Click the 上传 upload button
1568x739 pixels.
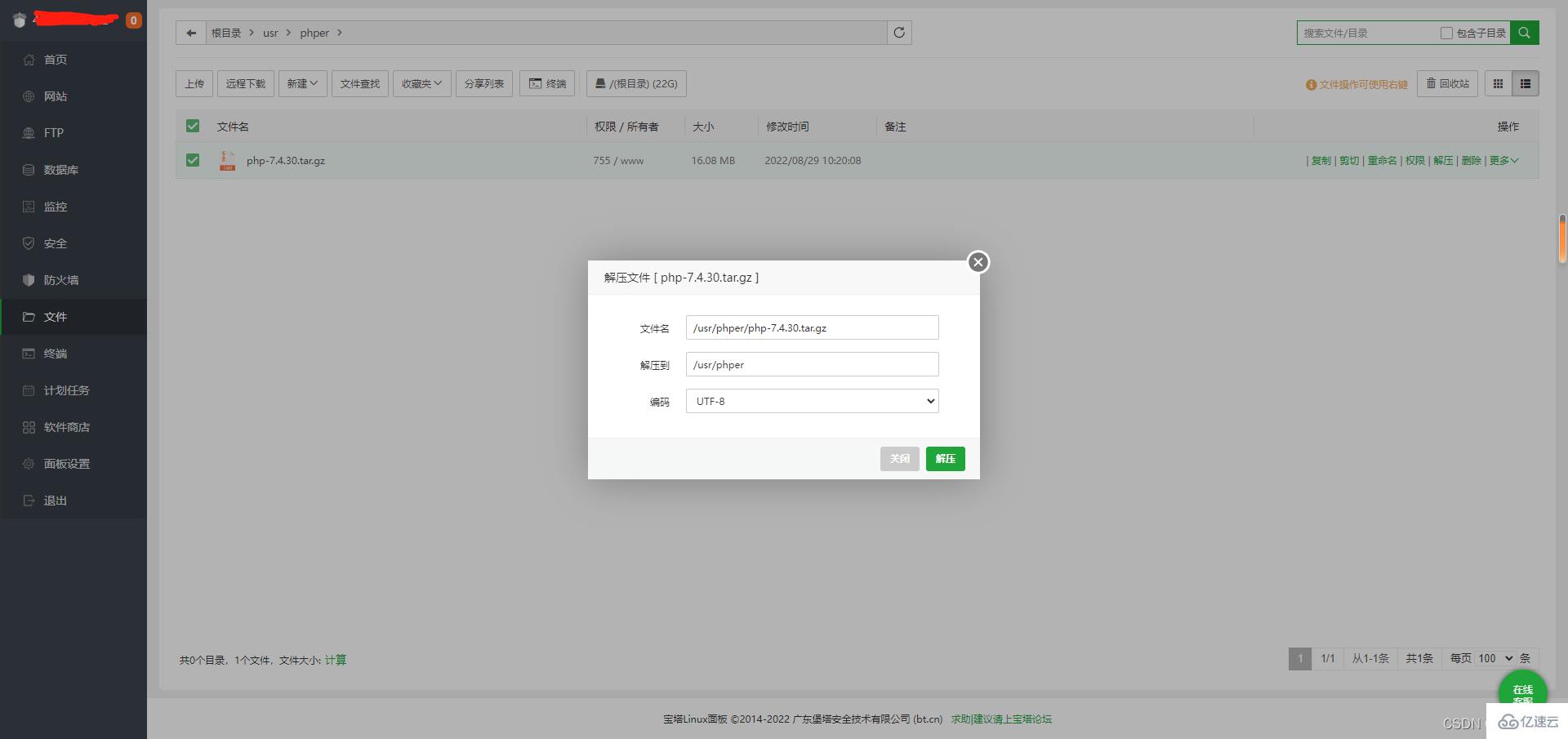point(194,83)
